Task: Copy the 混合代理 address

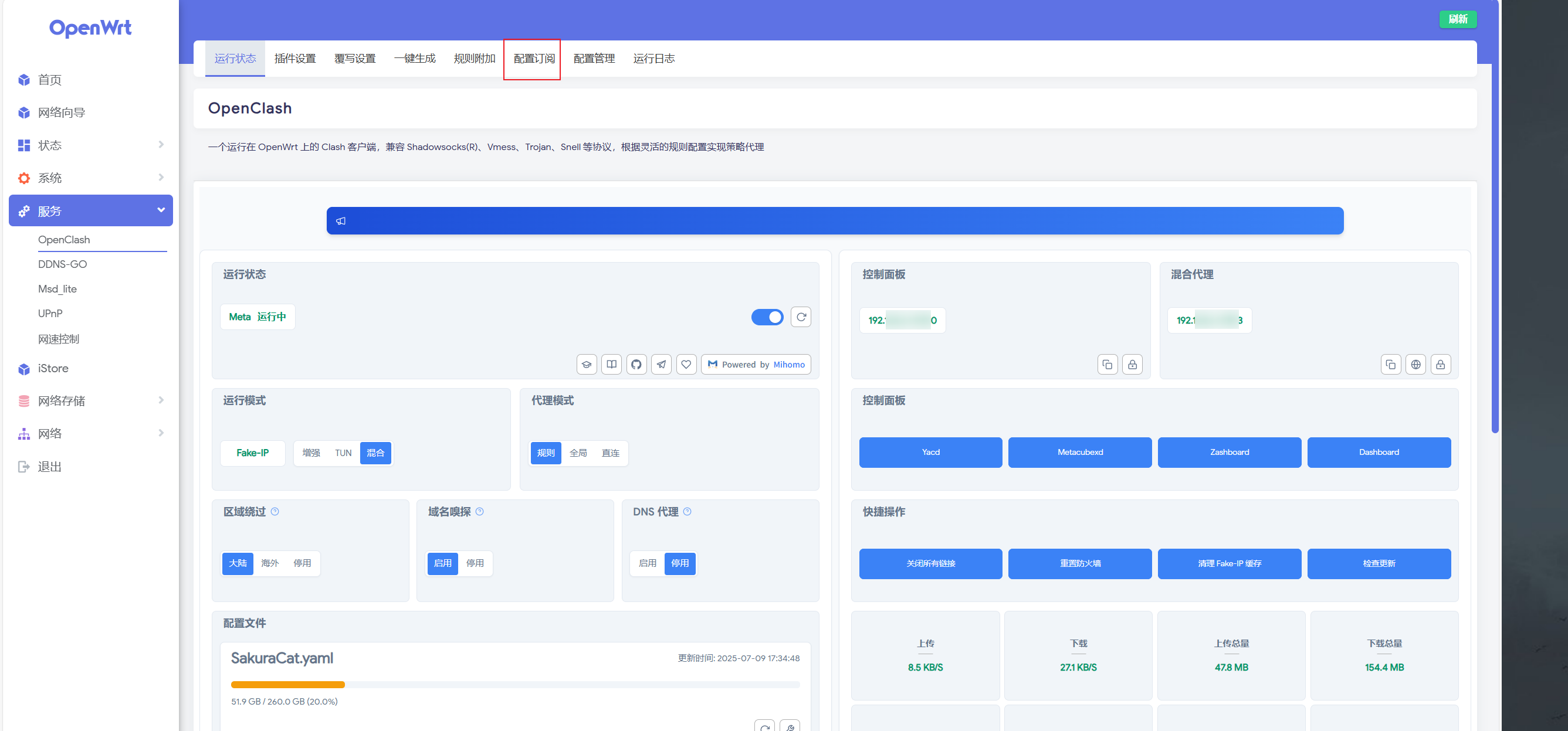Action: [1391, 364]
